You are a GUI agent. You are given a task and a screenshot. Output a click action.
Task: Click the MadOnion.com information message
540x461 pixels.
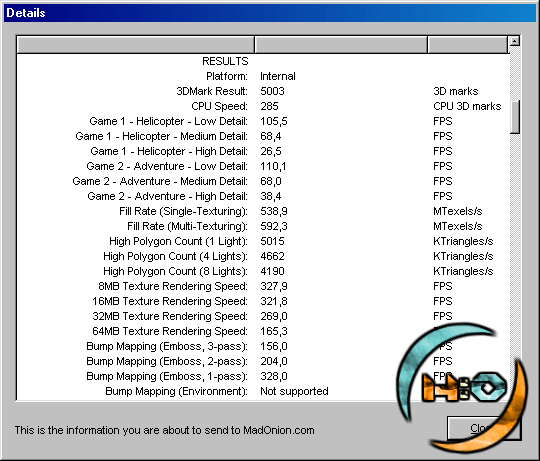pos(164,430)
